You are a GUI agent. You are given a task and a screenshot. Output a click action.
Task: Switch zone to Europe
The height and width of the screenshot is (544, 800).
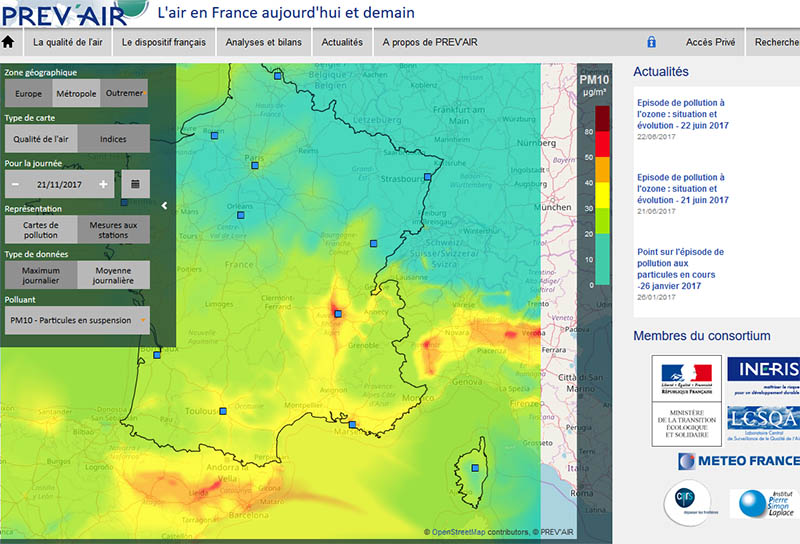(x=29, y=93)
